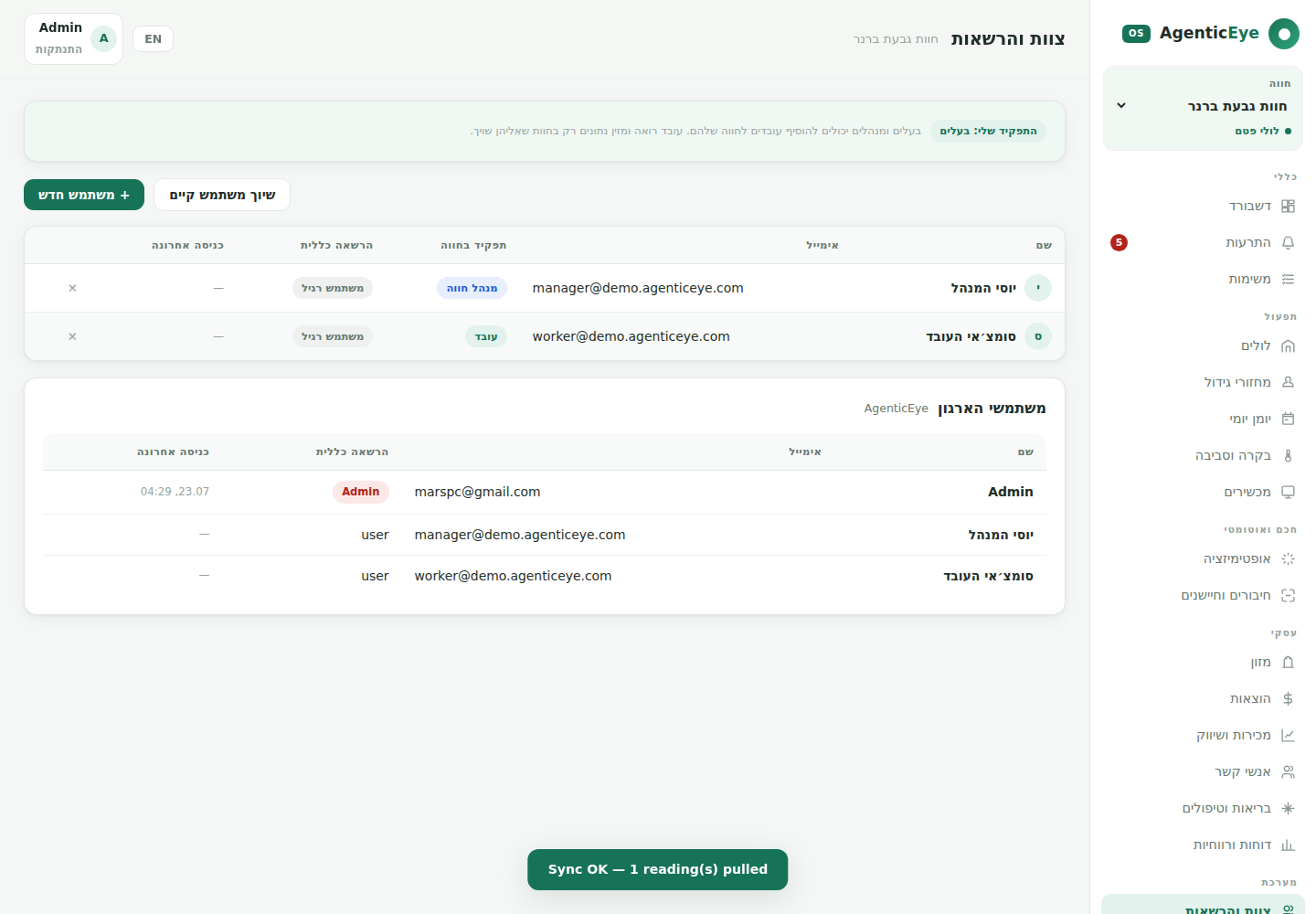Click the אנשי קשר contacts icon
Viewport: 1316px width, 914px height.
tap(1288, 771)
